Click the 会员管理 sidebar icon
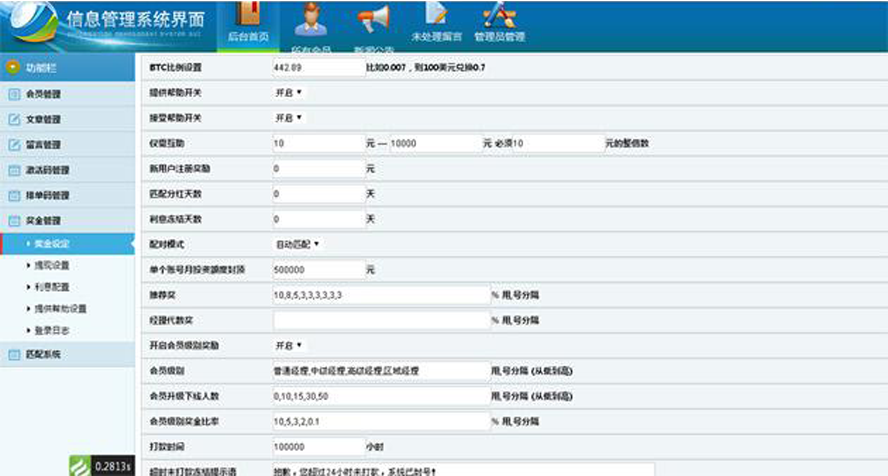This screenshot has height=476, width=888. pos(14,94)
